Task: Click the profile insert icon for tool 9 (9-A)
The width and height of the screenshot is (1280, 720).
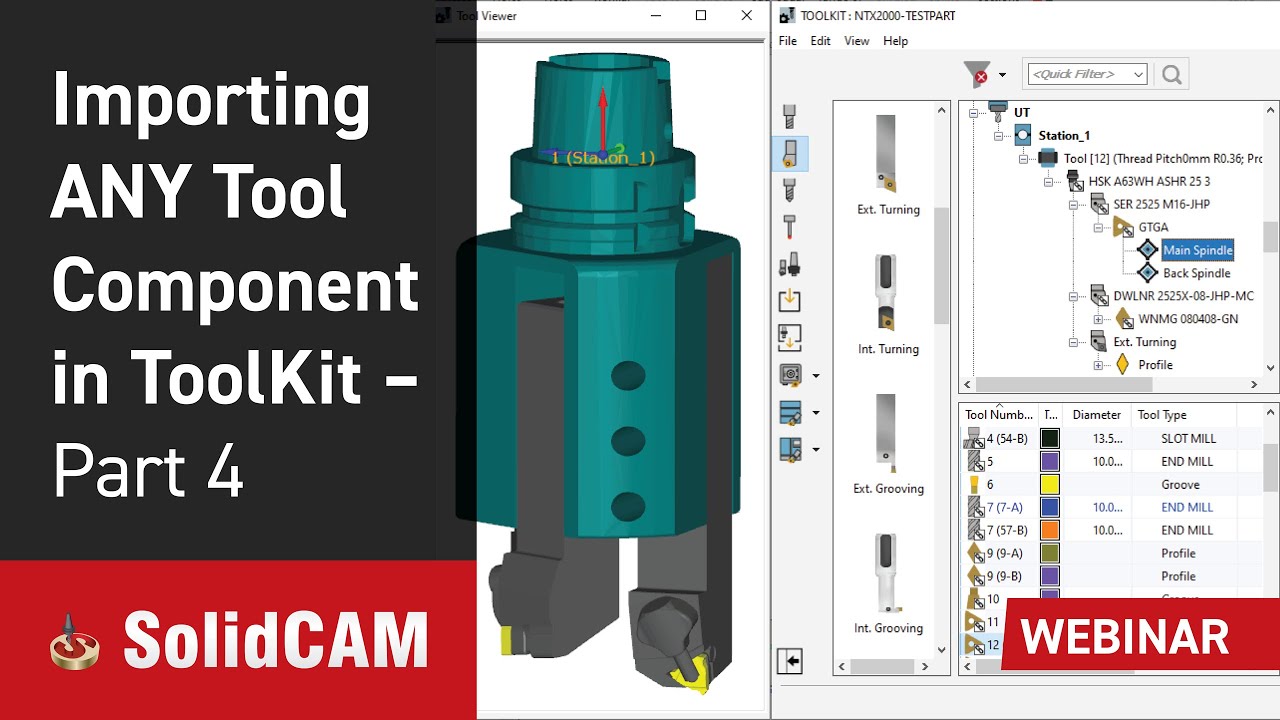Action: tap(974, 553)
